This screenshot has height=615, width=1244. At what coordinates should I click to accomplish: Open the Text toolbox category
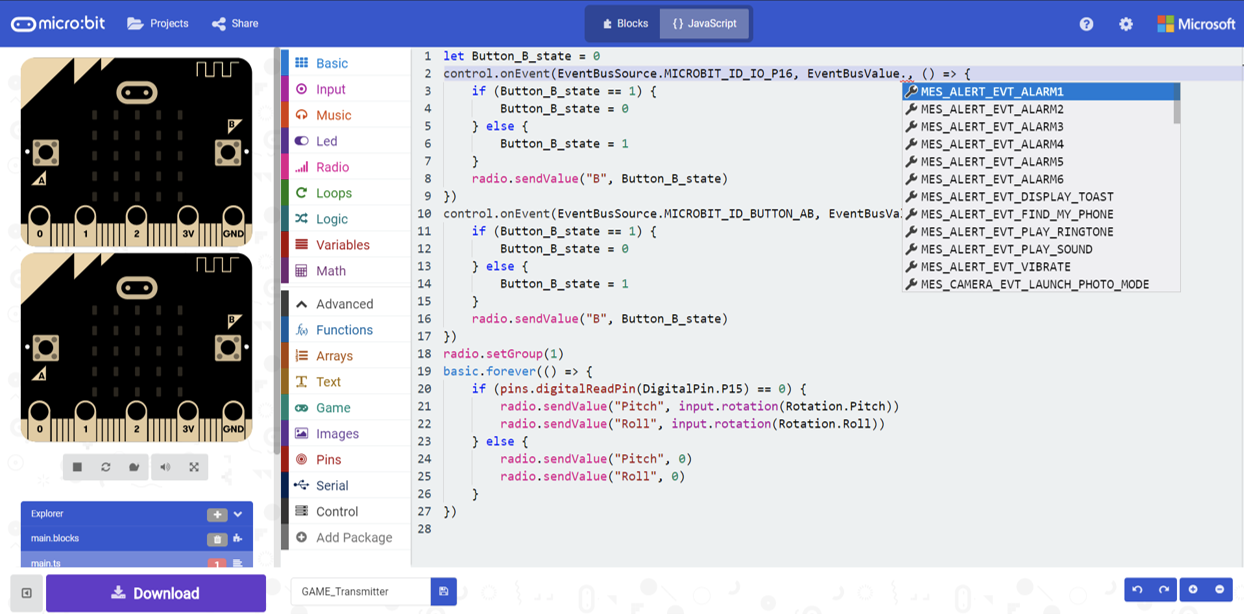(346, 382)
